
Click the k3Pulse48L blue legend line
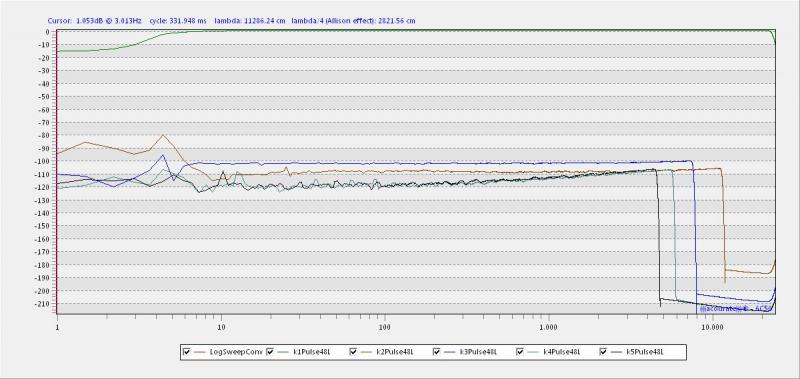[x=450, y=352]
